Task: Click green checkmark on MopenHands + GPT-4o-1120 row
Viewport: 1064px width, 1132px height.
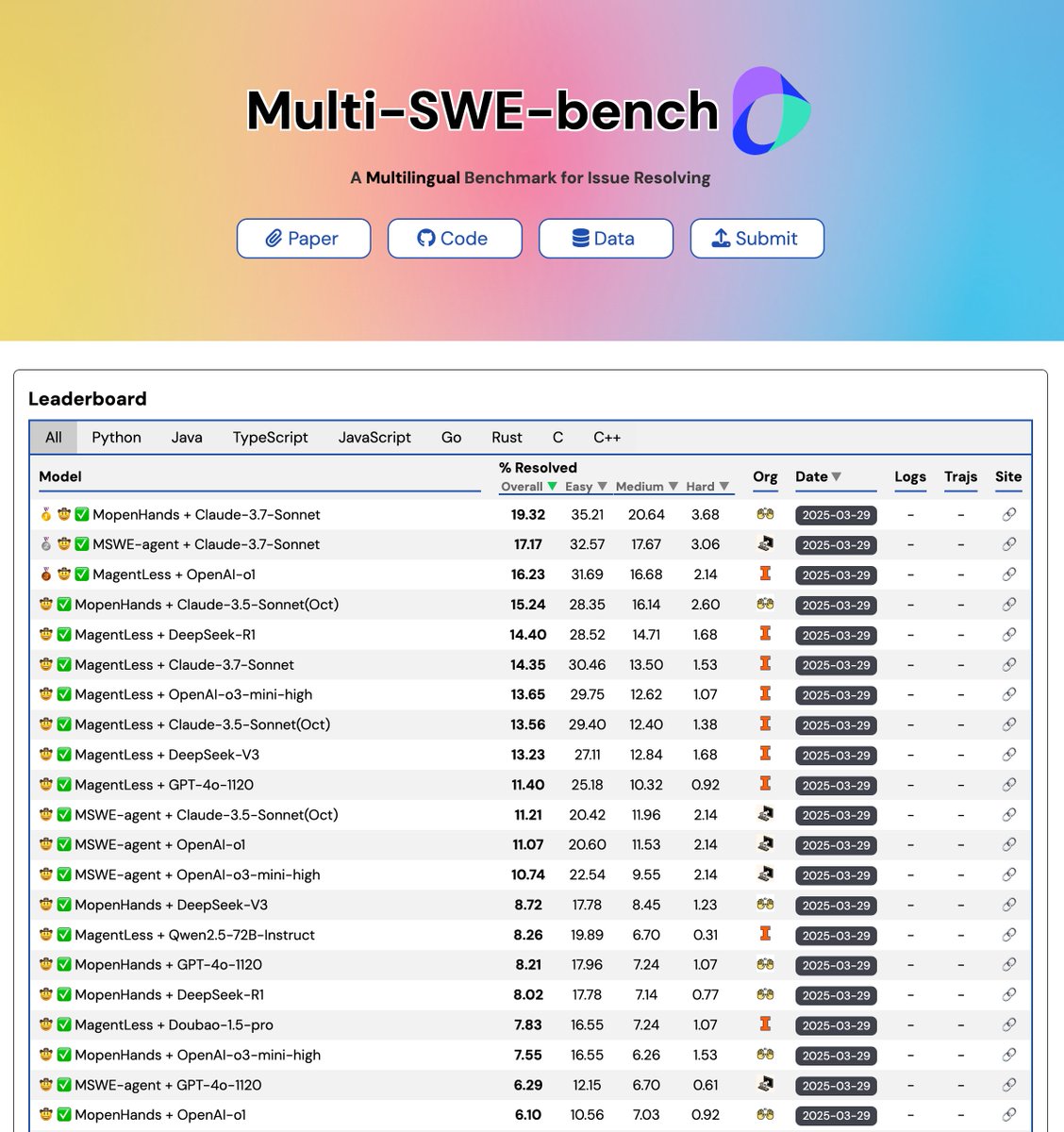Action: click(x=64, y=965)
